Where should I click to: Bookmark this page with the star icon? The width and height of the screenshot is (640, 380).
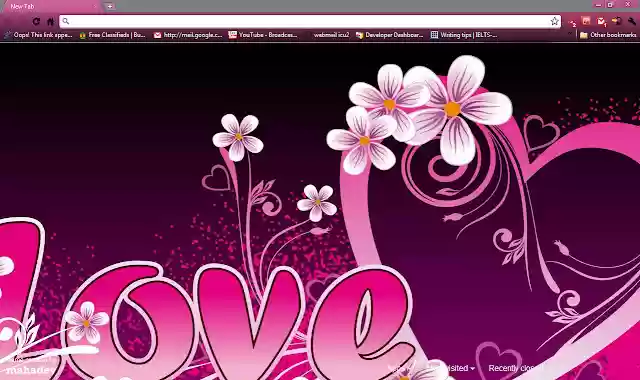[554, 21]
